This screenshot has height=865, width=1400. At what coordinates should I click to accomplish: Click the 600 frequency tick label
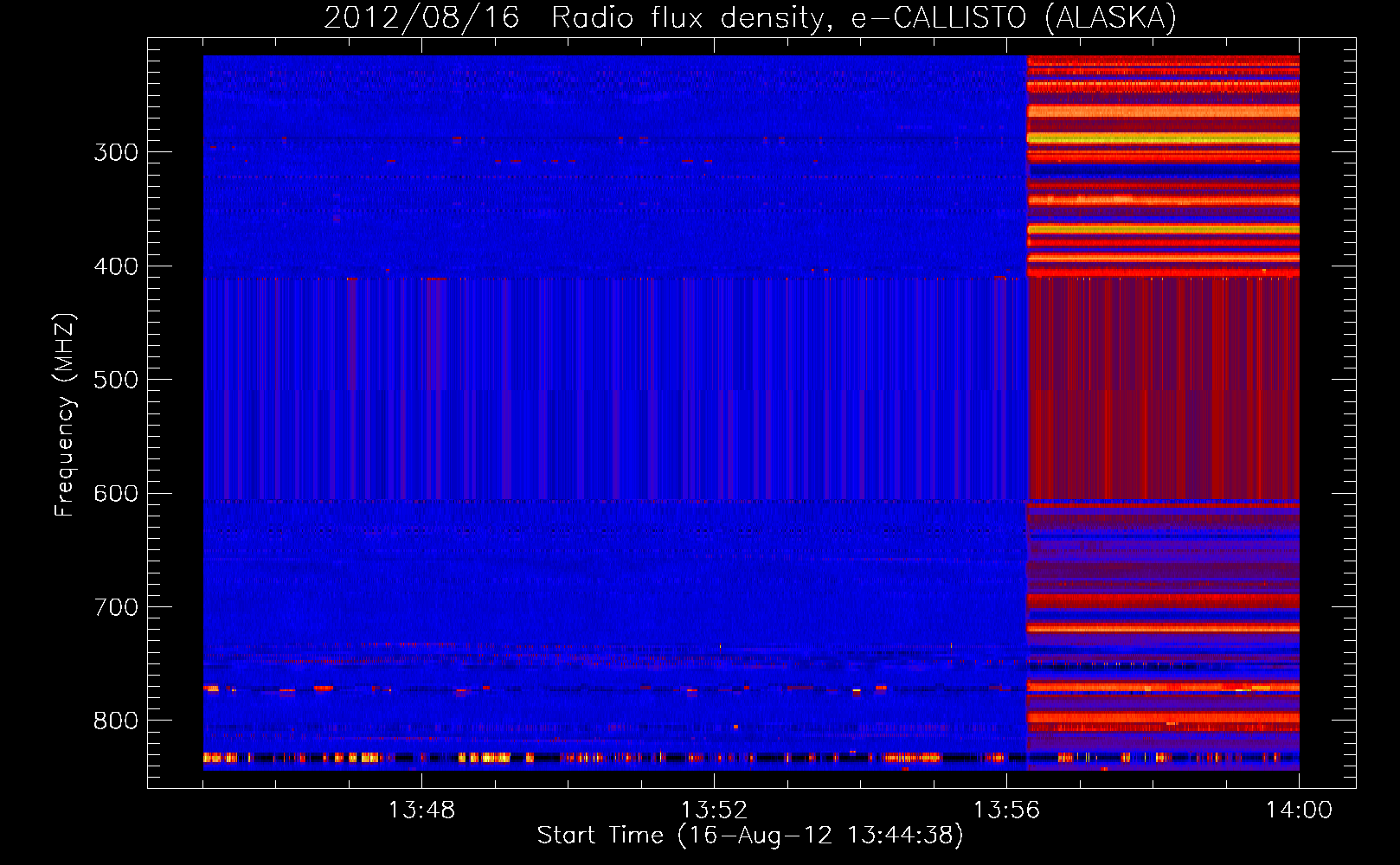click(x=116, y=493)
